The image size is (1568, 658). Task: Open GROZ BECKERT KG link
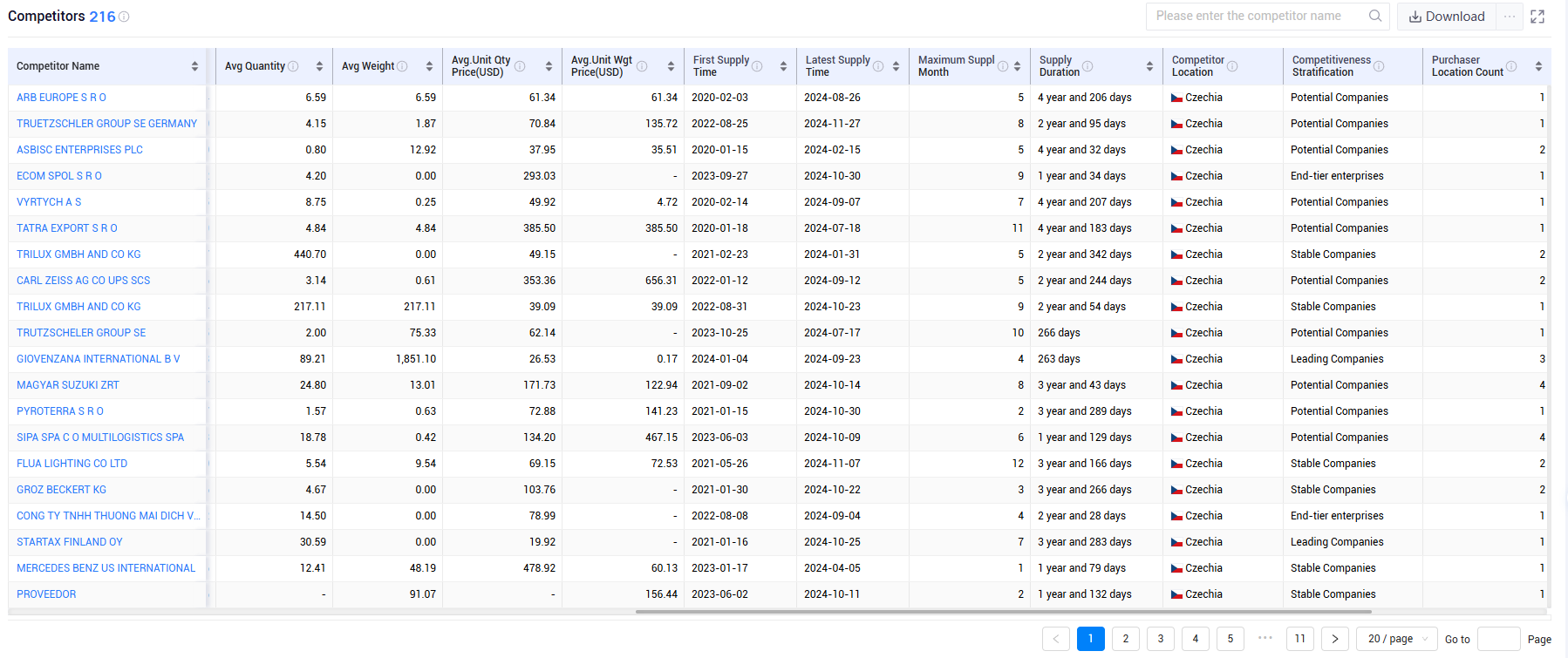pyautogui.click(x=61, y=490)
